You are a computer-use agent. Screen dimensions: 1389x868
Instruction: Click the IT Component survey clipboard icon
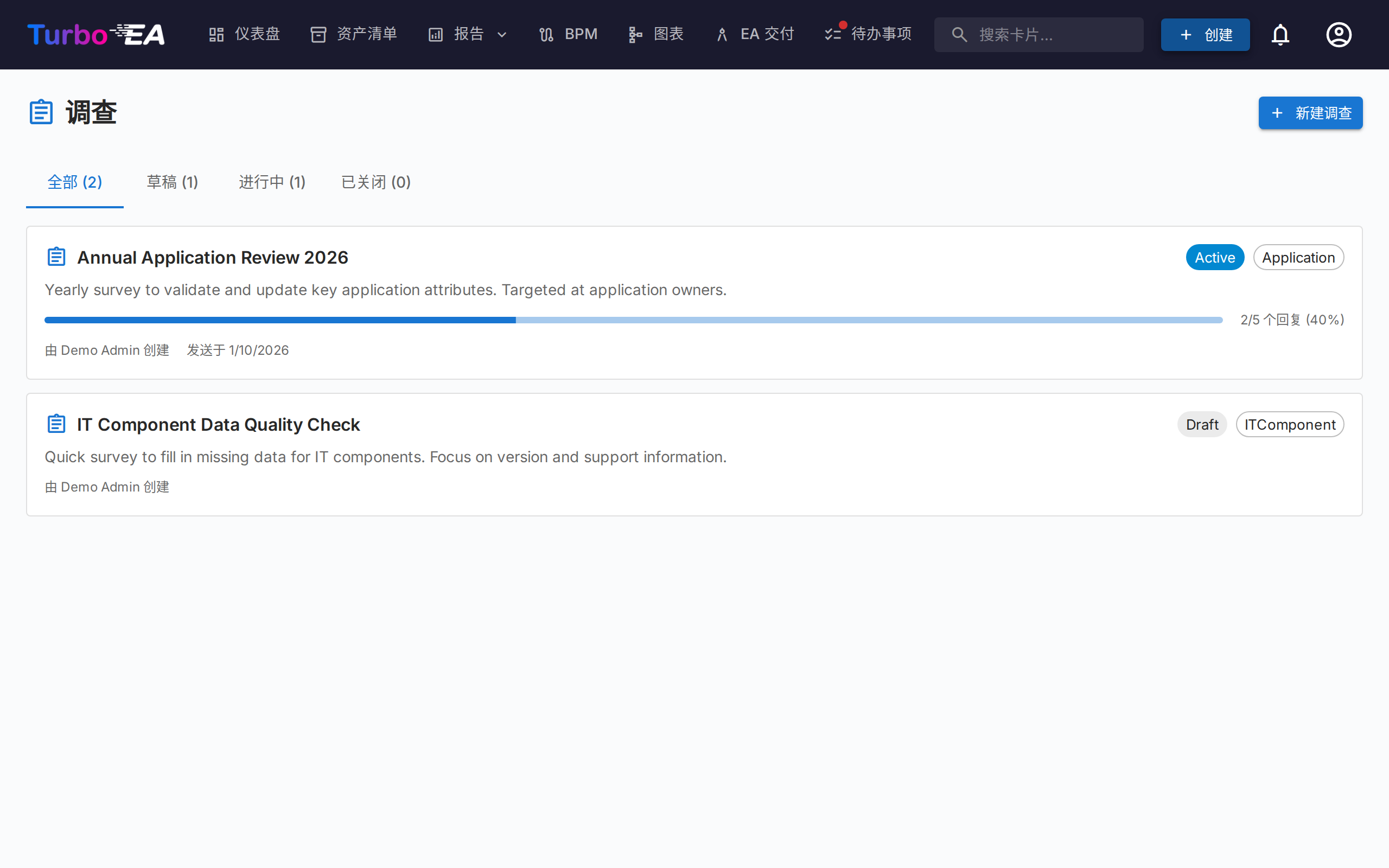[x=56, y=424]
